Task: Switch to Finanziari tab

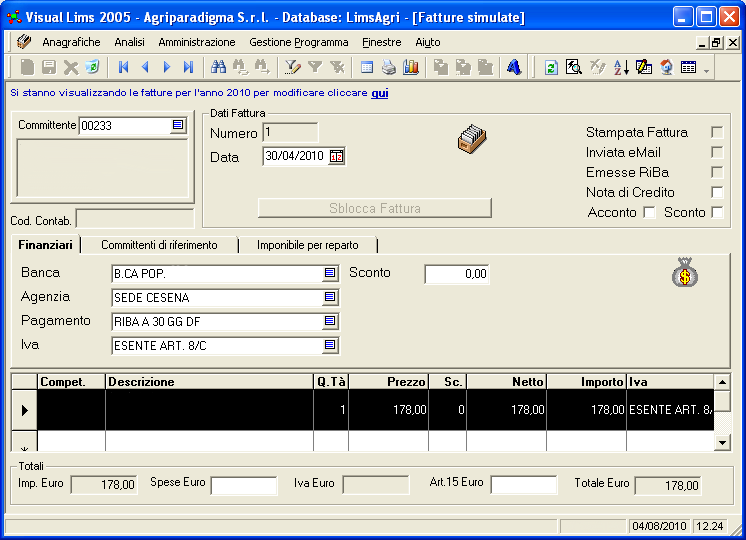Action: (45, 245)
